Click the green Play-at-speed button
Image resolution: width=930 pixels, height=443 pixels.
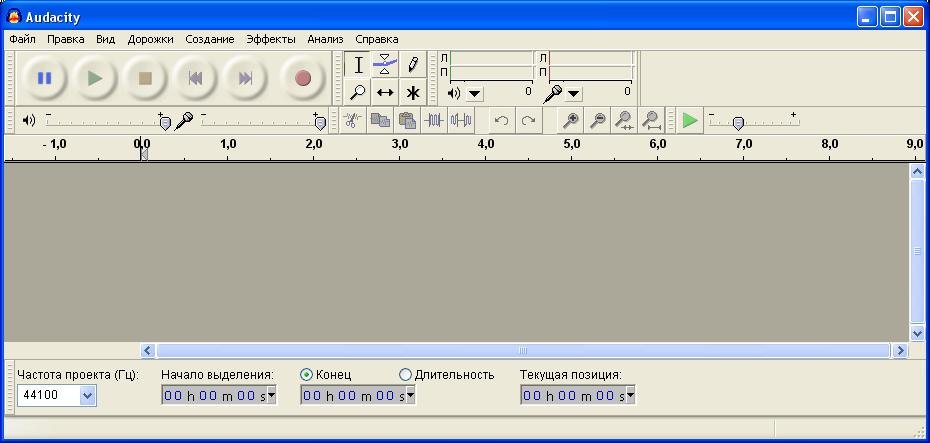tap(690, 120)
